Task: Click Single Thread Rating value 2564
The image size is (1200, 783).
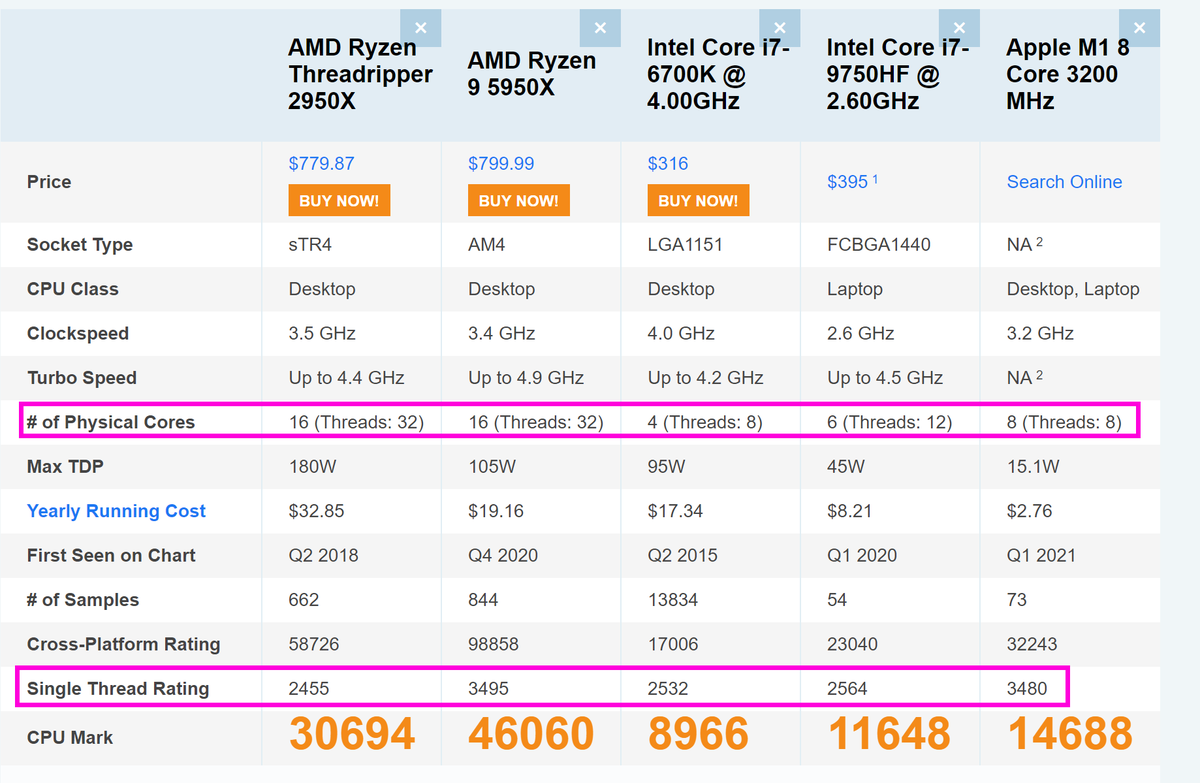Action: click(x=848, y=688)
